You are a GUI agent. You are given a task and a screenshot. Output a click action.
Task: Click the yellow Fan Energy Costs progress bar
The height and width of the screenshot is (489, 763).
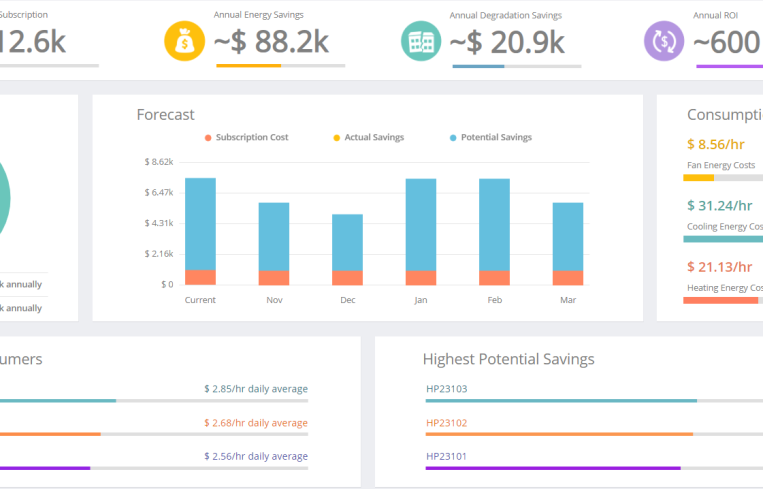[x=699, y=178]
